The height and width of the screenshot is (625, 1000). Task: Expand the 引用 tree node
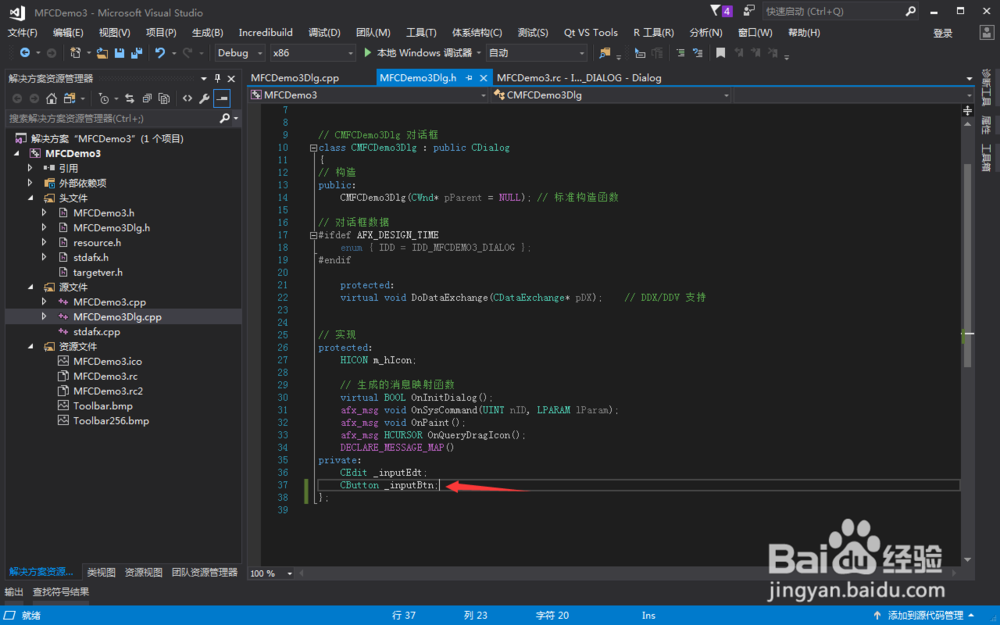[x=30, y=168]
